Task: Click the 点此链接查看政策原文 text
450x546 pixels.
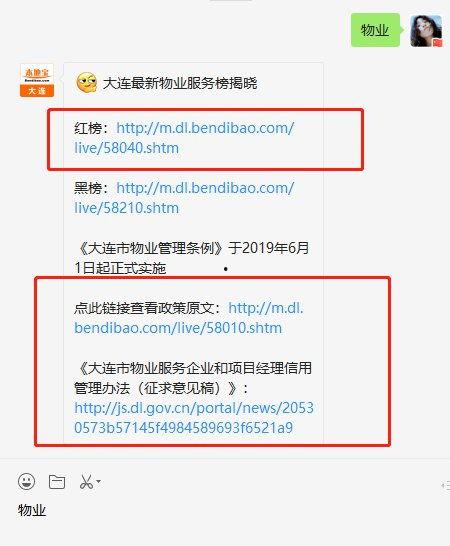Action: click(143, 308)
